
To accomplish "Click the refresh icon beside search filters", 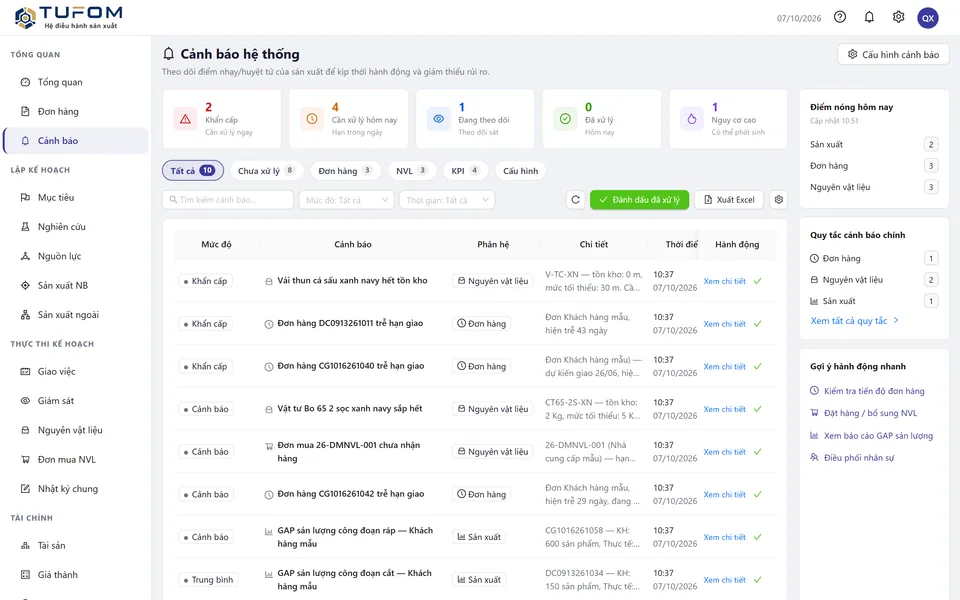I will point(575,200).
